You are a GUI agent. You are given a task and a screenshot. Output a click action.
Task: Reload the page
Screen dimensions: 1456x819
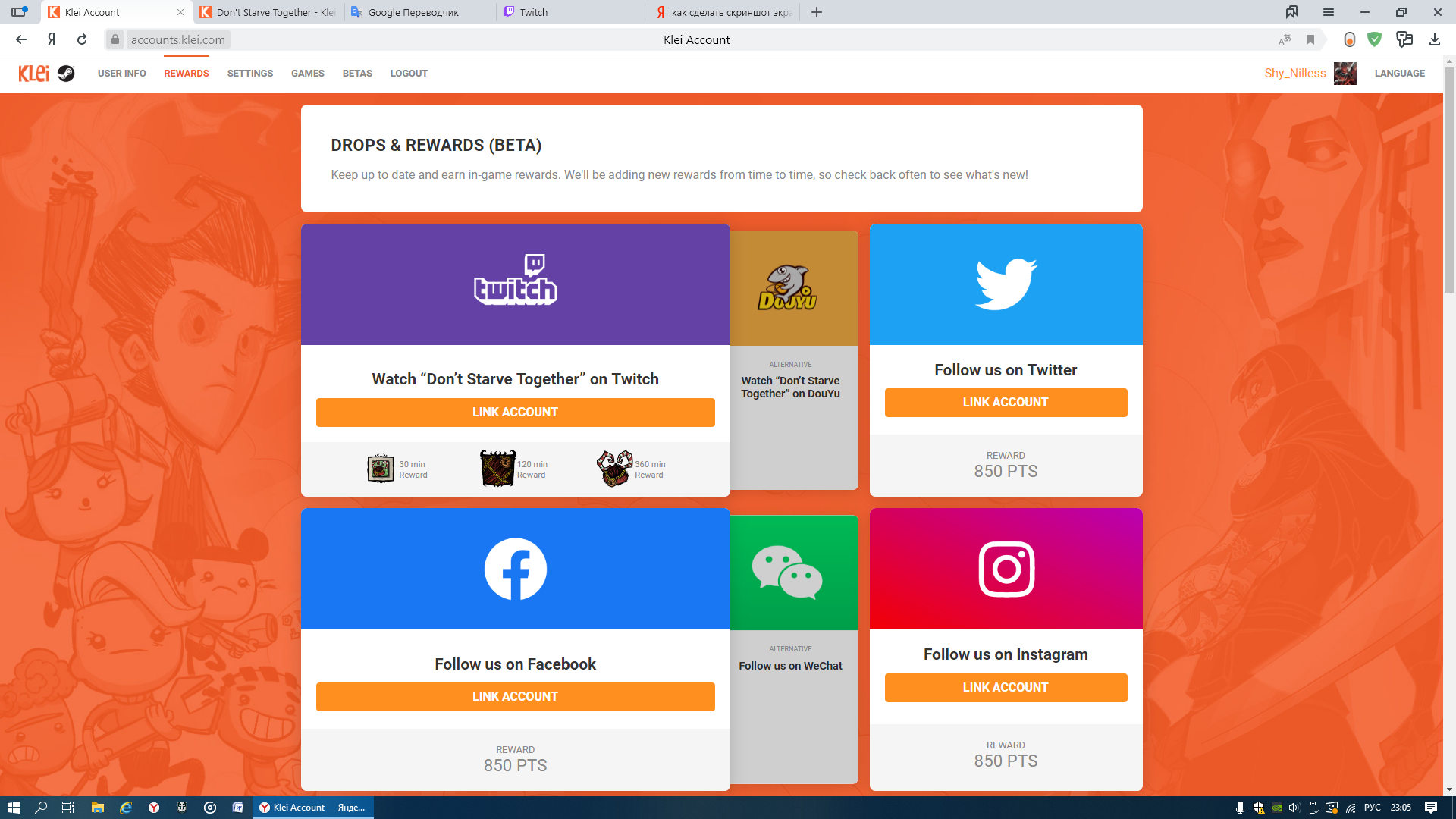pyautogui.click(x=82, y=39)
